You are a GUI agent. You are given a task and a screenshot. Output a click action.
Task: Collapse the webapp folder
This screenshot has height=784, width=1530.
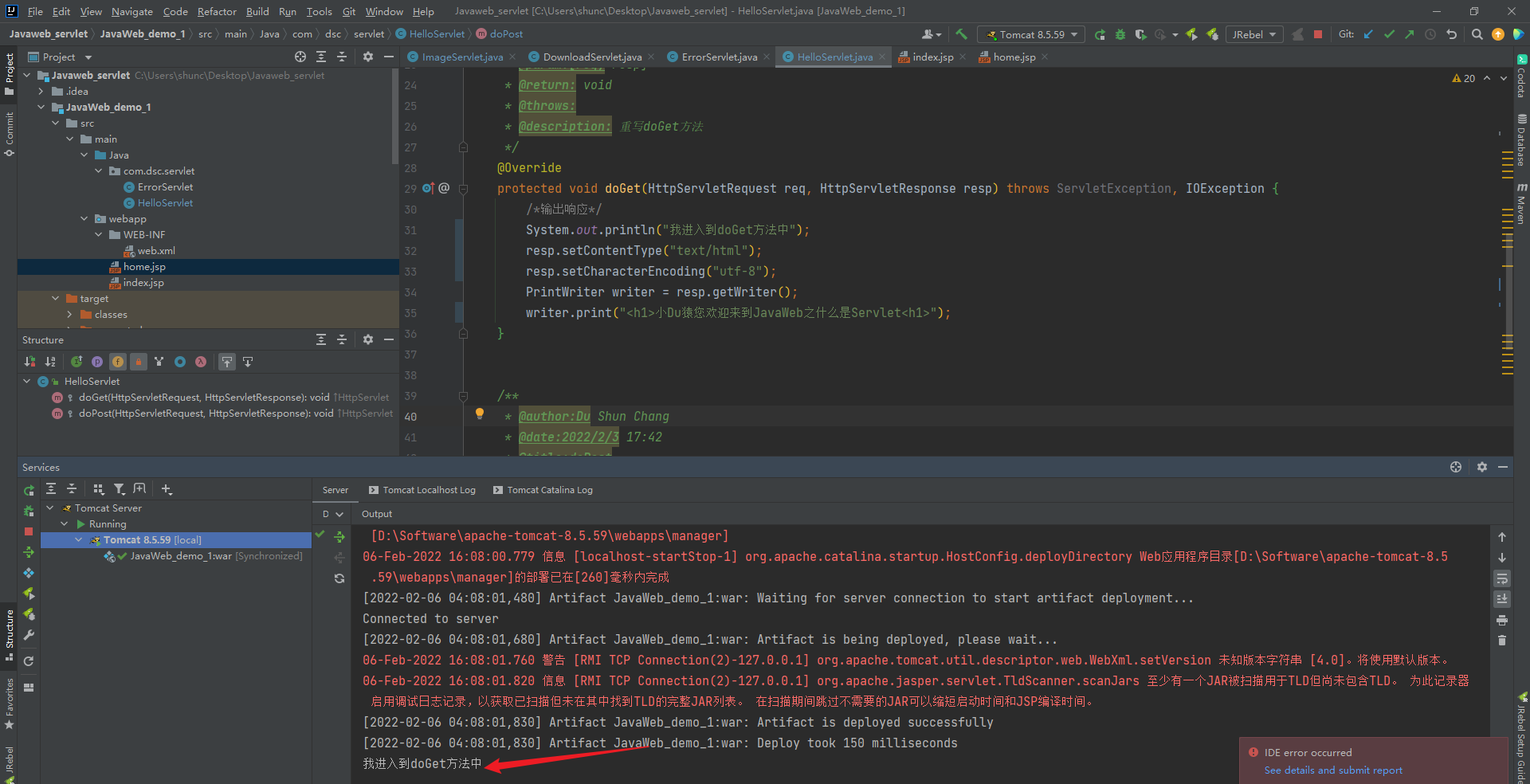[84, 218]
